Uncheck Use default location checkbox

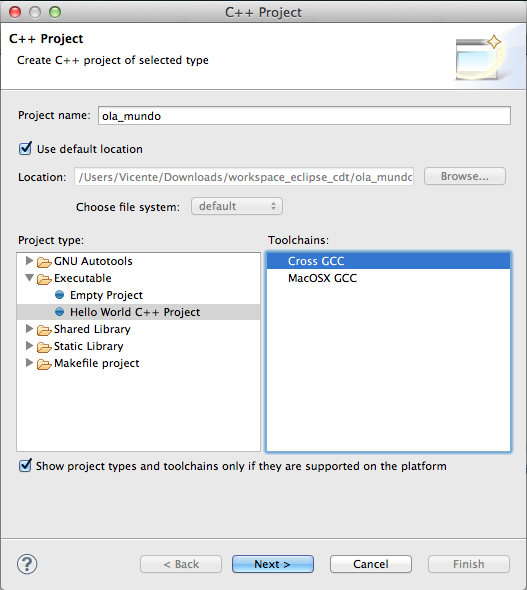[25, 149]
